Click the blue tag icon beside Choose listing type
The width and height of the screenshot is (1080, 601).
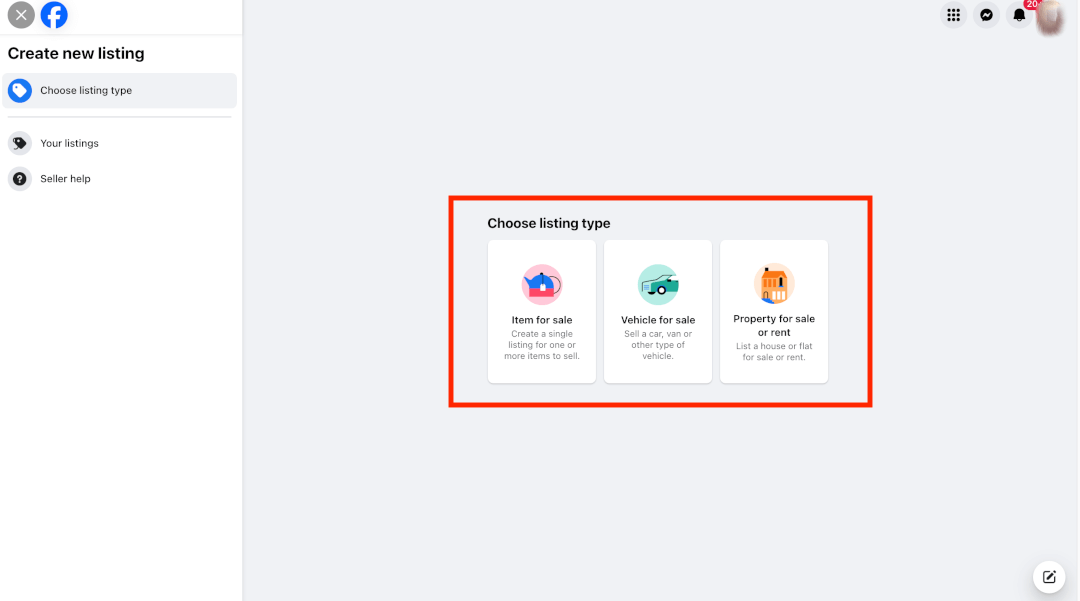[x=20, y=90]
